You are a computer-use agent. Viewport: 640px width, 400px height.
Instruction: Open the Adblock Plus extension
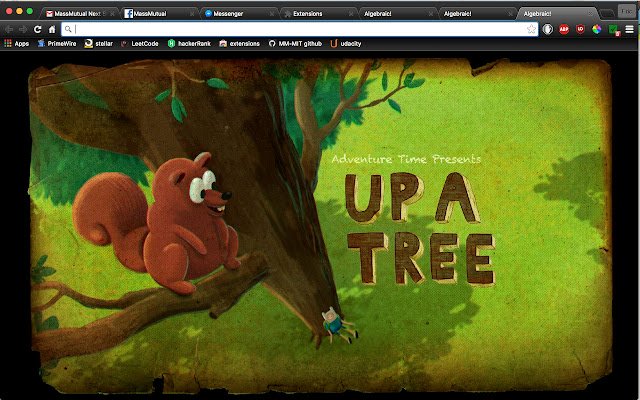pyautogui.click(x=564, y=29)
